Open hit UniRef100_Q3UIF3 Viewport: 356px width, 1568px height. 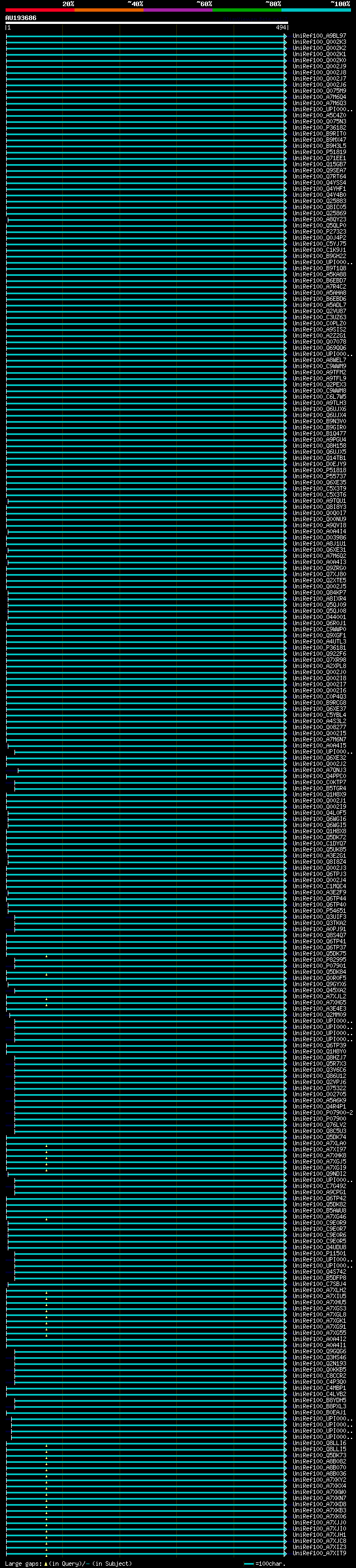click(x=319, y=917)
